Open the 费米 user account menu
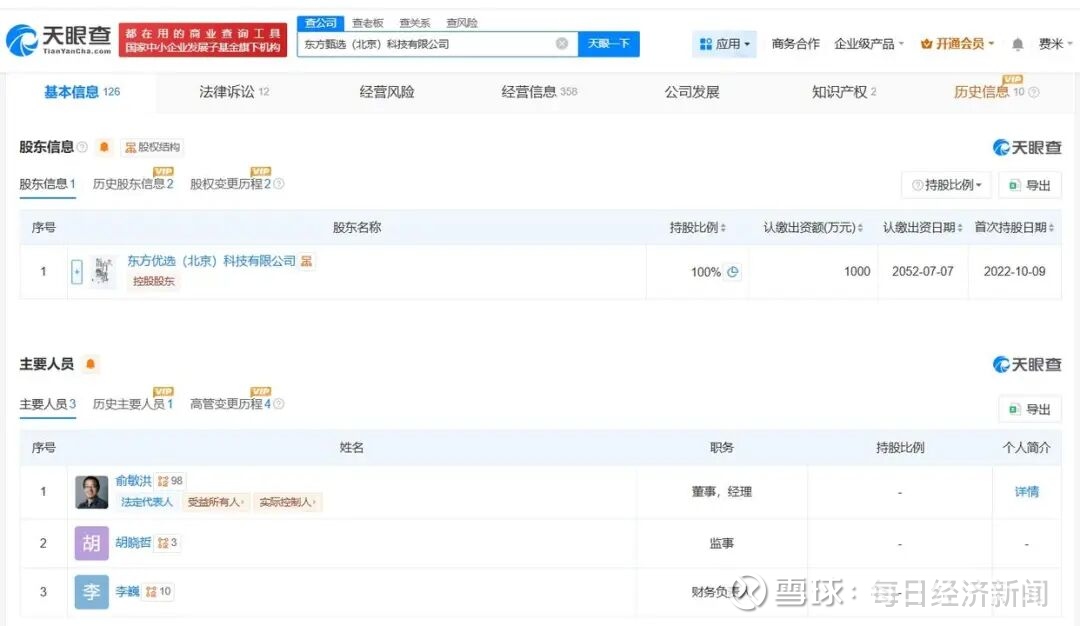Screen dimensions: 1080x626 tap(1055, 44)
